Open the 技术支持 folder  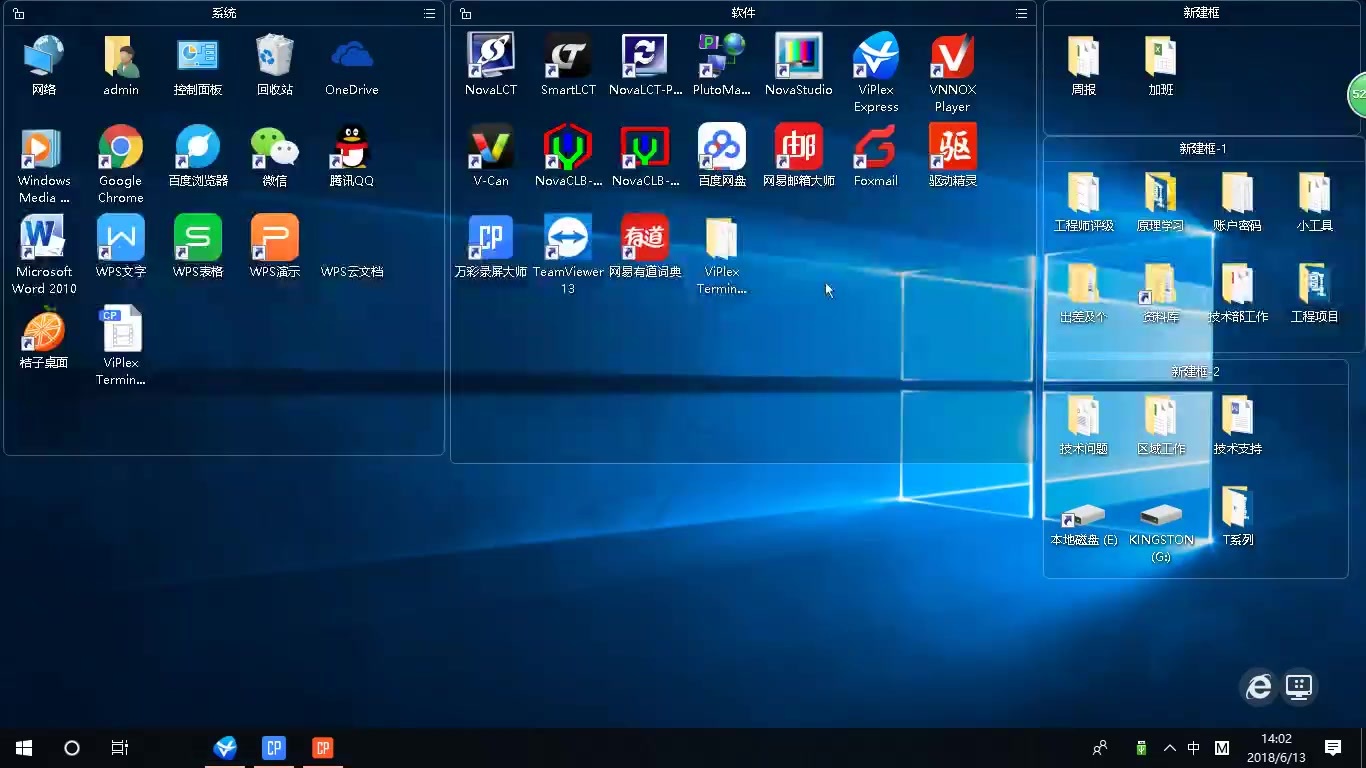[1238, 415]
